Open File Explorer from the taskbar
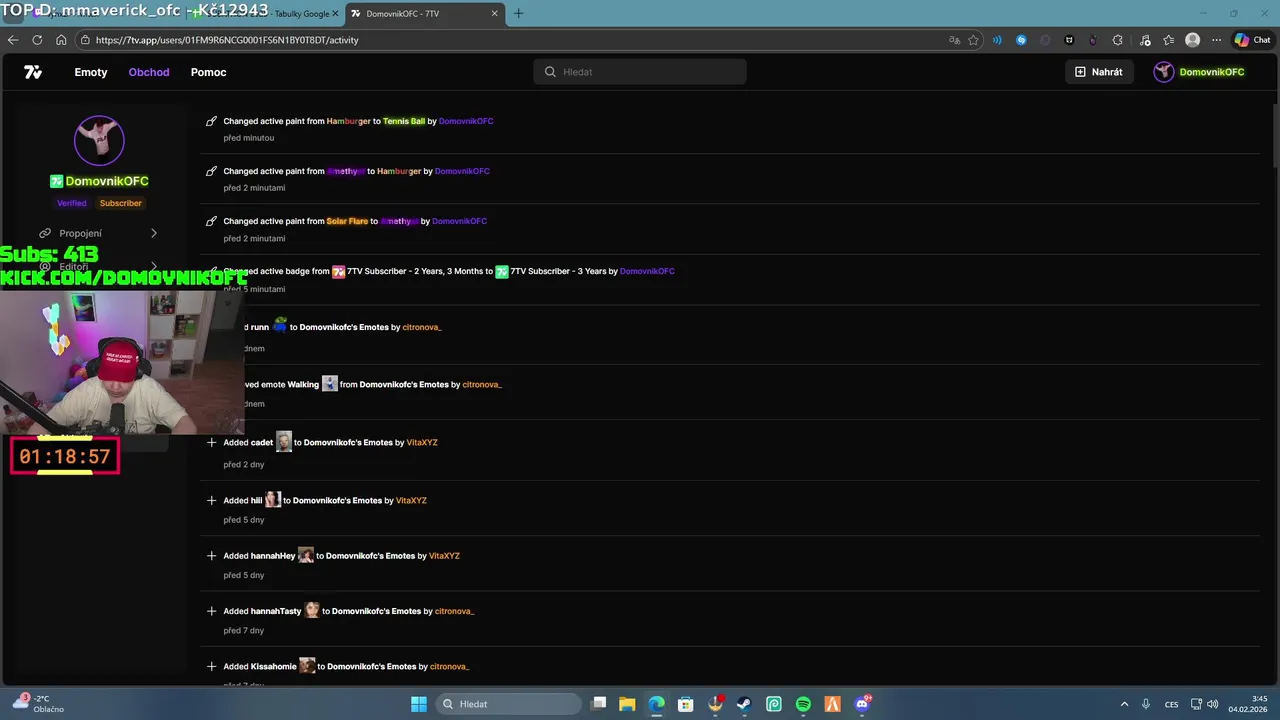Viewport: 1280px width, 720px height. coord(627,704)
